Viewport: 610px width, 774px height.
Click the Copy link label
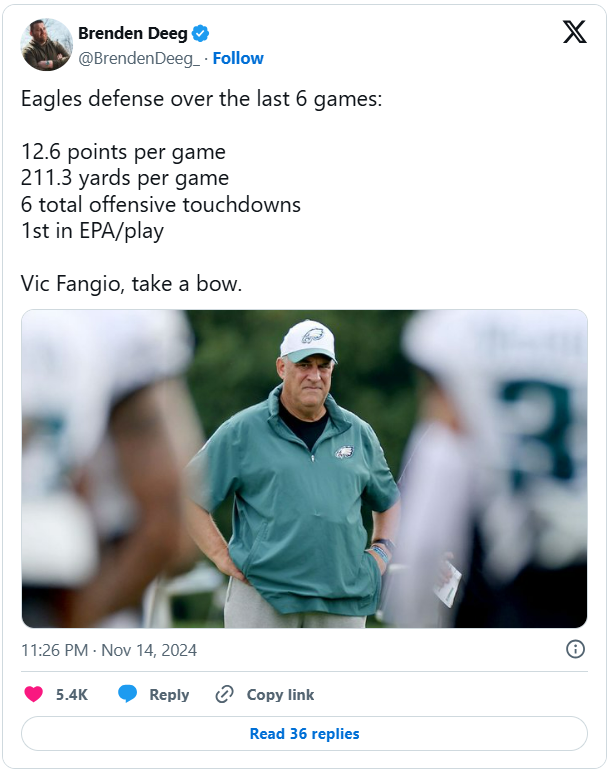[x=280, y=694]
